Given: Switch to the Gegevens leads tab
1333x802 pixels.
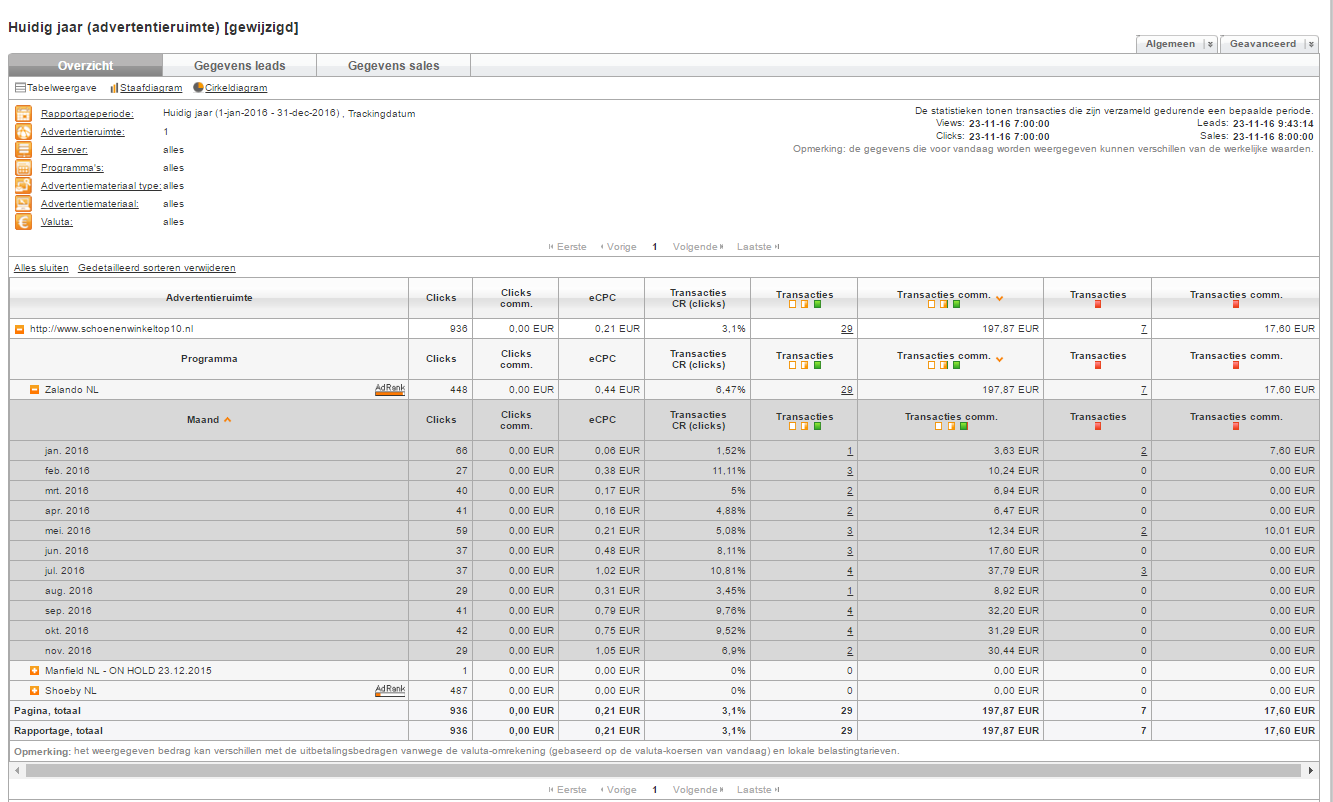Looking at the screenshot, I should [x=240, y=66].
